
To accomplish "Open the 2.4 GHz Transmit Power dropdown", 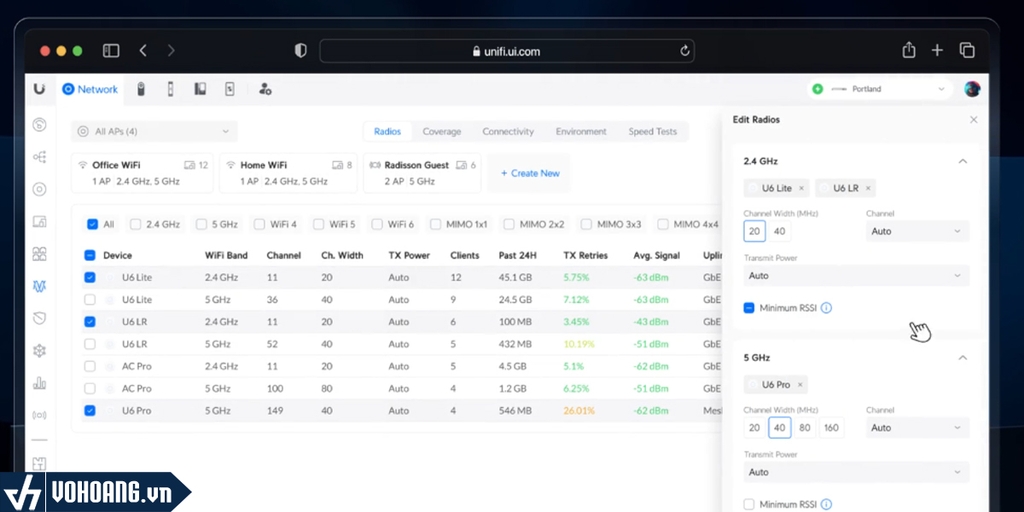I will pos(856,276).
